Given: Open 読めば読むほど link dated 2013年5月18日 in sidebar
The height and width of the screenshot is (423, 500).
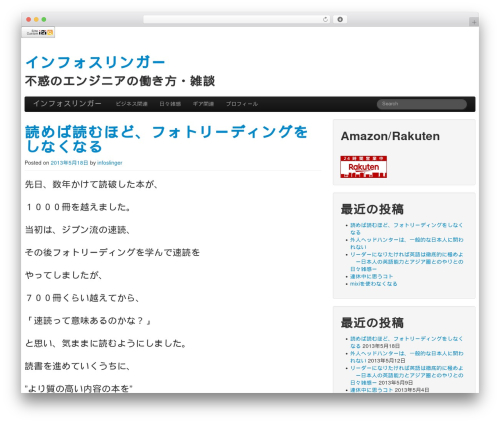Looking at the screenshot, I should (406, 342).
